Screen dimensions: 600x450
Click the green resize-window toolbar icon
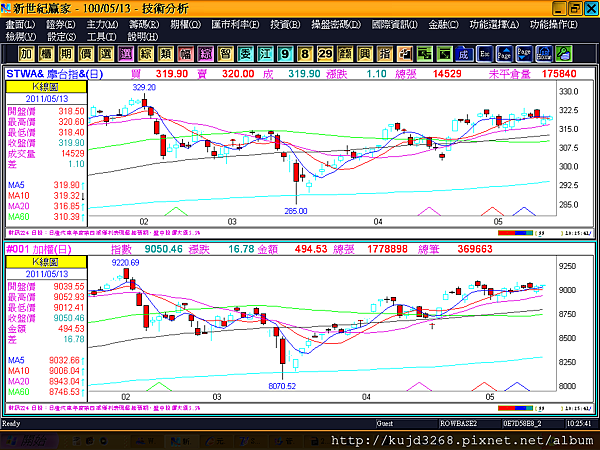pos(444,54)
